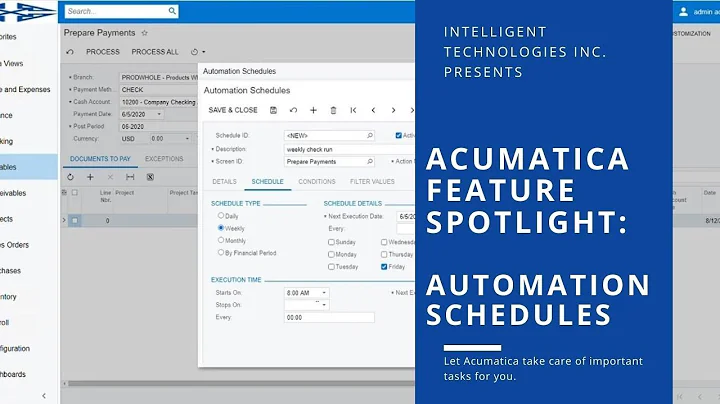This screenshot has width=720, height=404.
Task: Select Monthly schedule type
Action: 221,240
